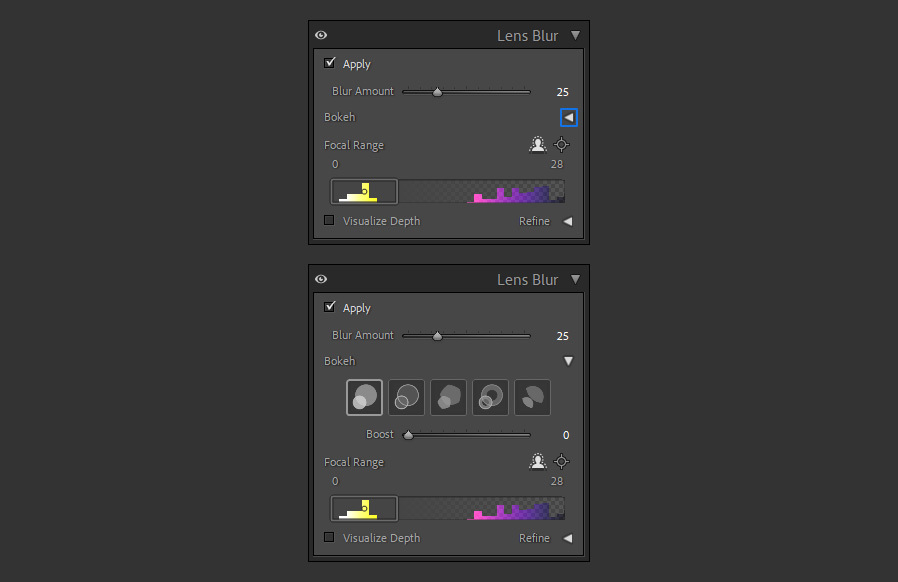
Task: Uncheck the Apply checkbox in upper panel
Action: (330, 63)
